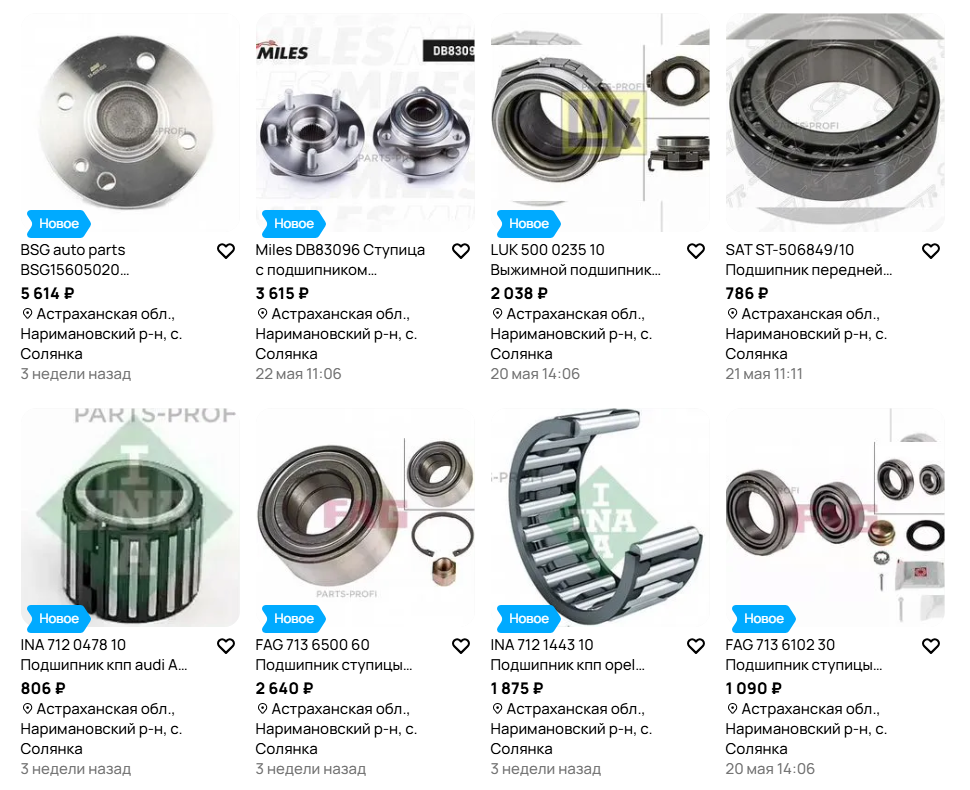This screenshot has height=790, width=970.
Task: Open SAT bearing product image
Action: coord(835,122)
